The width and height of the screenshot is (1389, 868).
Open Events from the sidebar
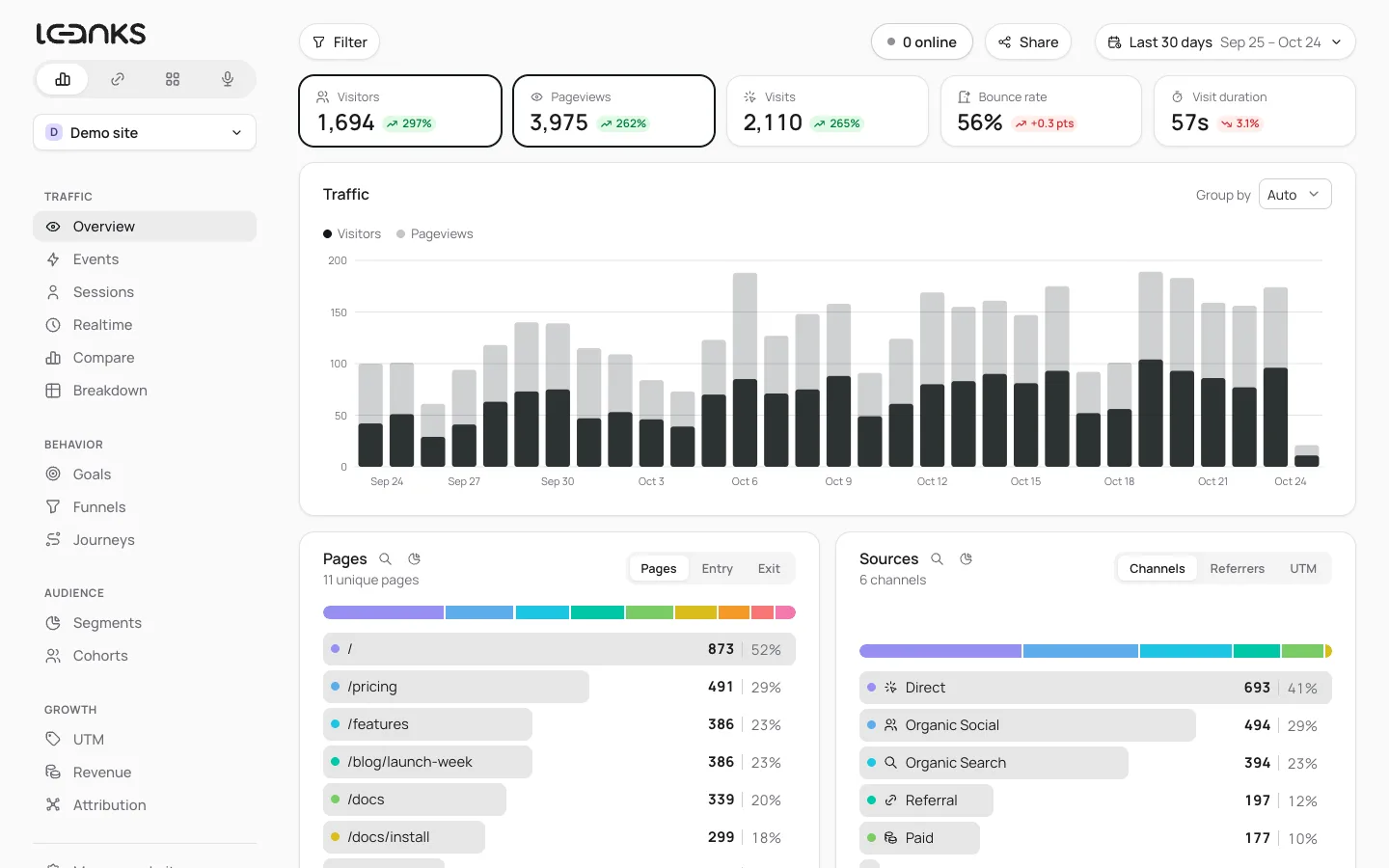[145, 259]
